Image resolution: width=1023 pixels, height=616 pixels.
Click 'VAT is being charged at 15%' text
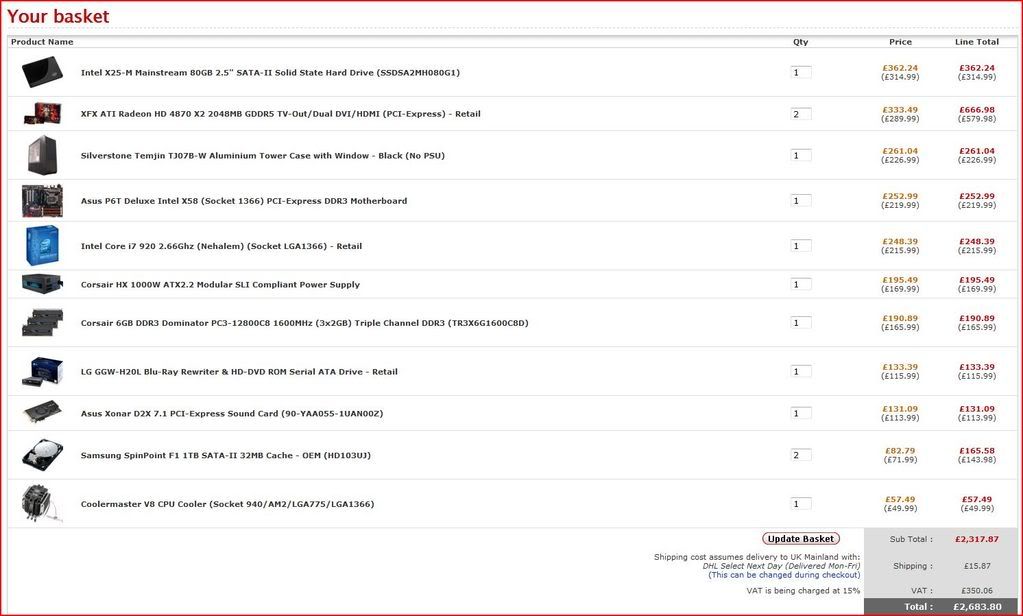(803, 591)
